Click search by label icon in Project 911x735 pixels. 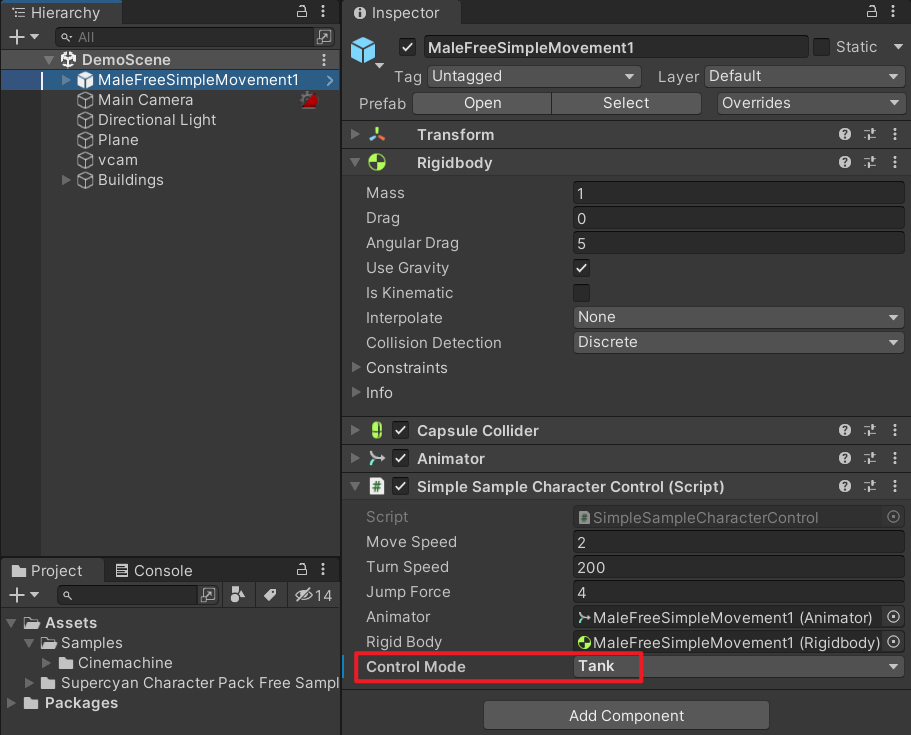coord(270,594)
